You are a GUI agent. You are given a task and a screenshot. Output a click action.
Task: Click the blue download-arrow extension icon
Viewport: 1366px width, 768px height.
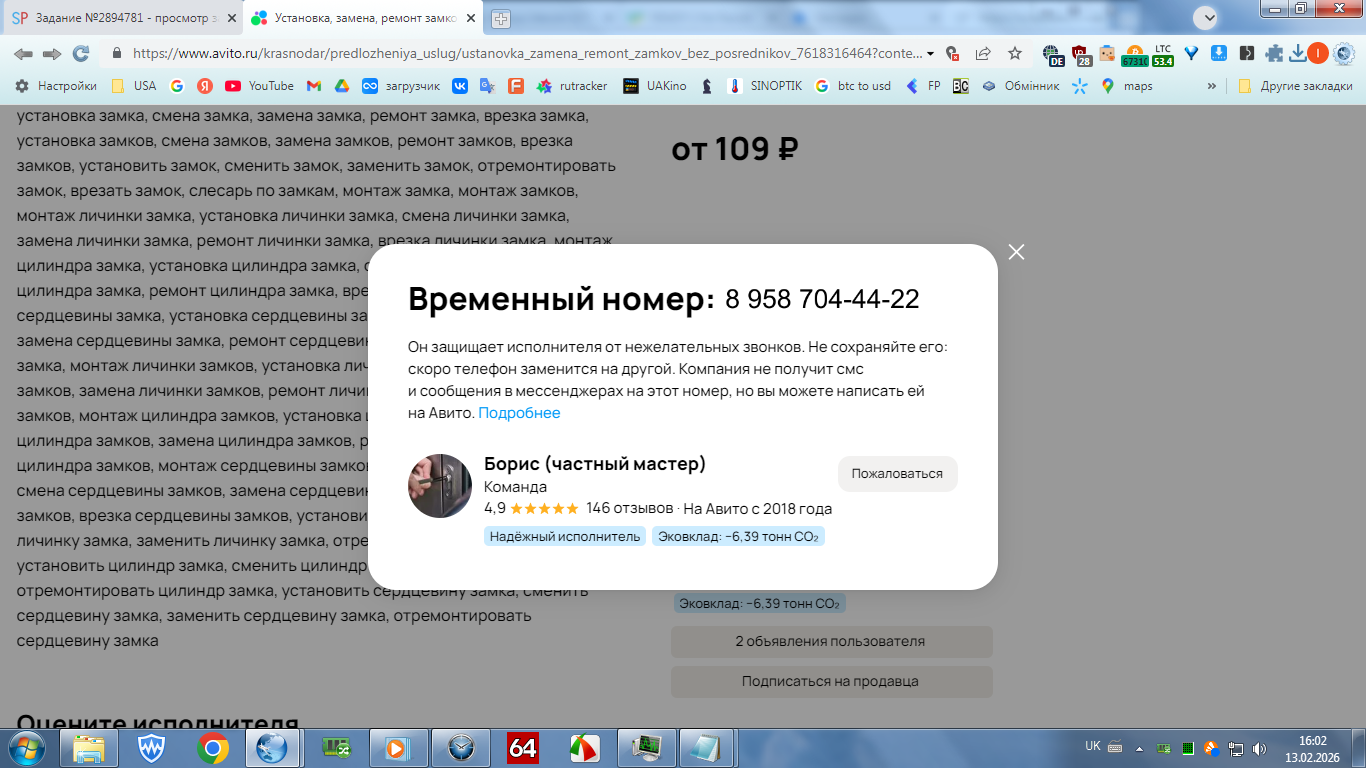point(1219,54)
